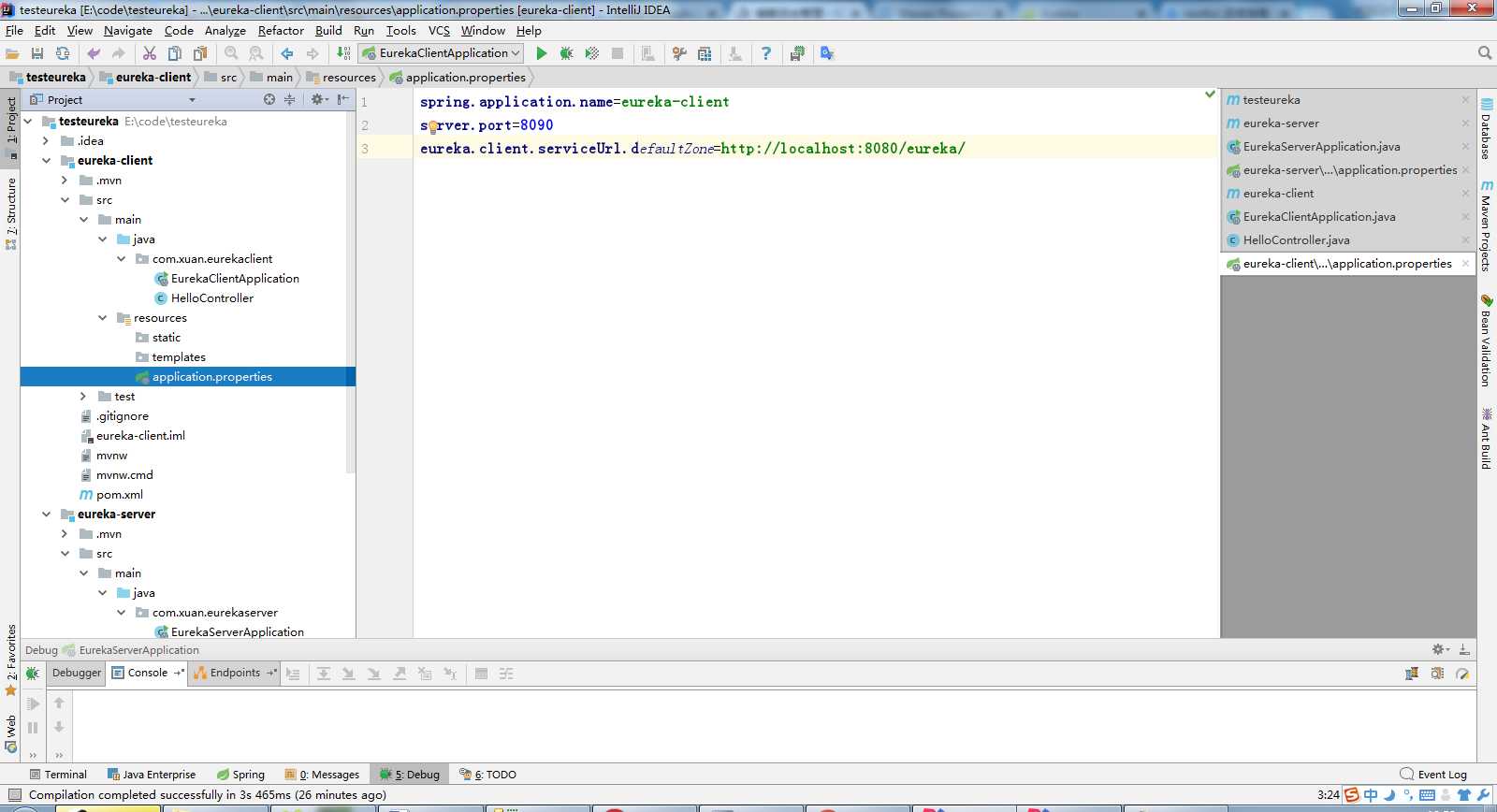This screenshot has width=1497, height=812.
Task: Hide Project panel with the pin icon
Action: click(x=343, y=99)
